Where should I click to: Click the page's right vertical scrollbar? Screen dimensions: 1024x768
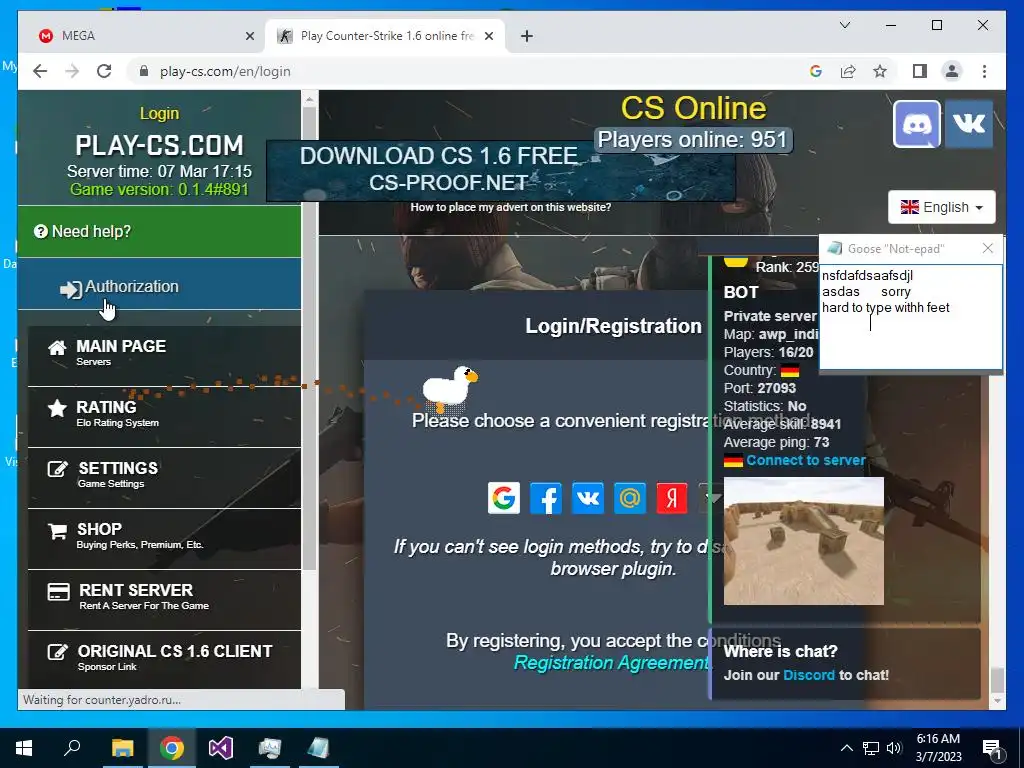click(997, 679)
